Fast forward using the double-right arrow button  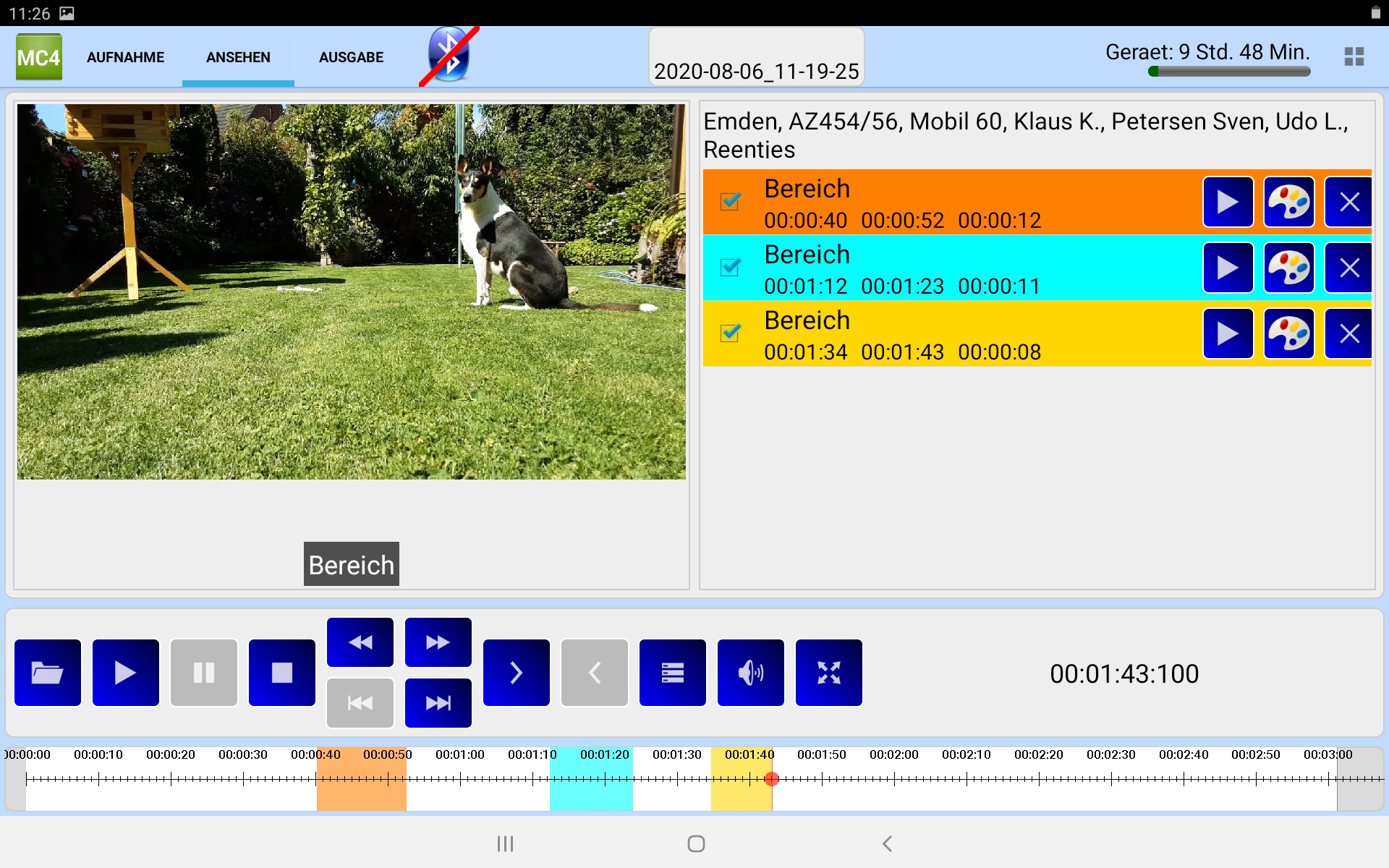pyautogui.click(x=438, y=642)
